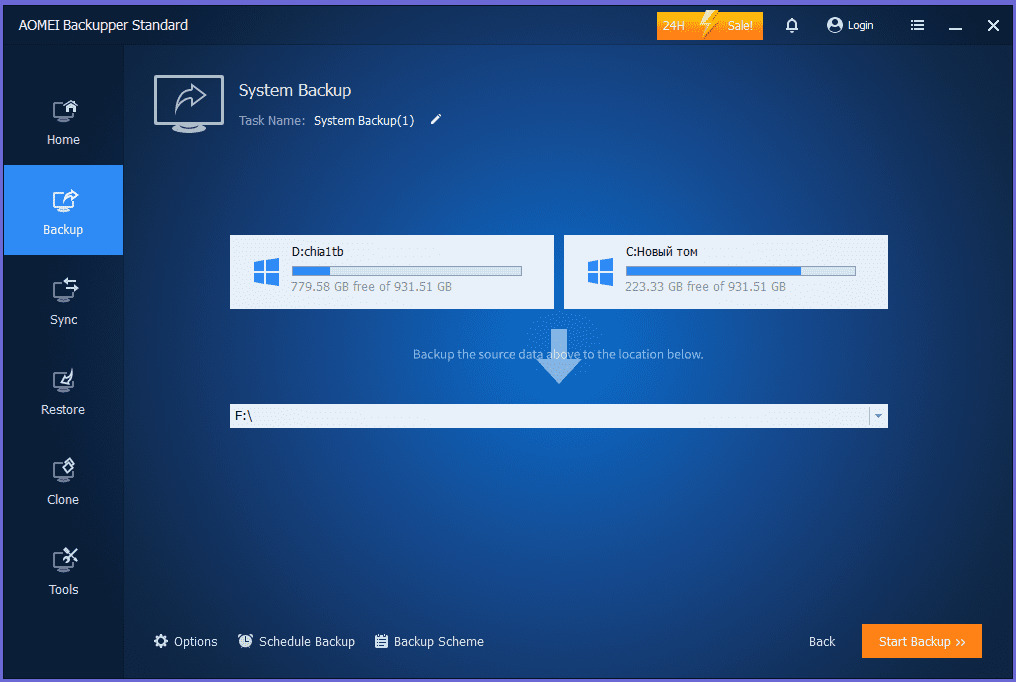Click the notification bell icon
This screenshot has height=682, width=1016.
[792, 25]
